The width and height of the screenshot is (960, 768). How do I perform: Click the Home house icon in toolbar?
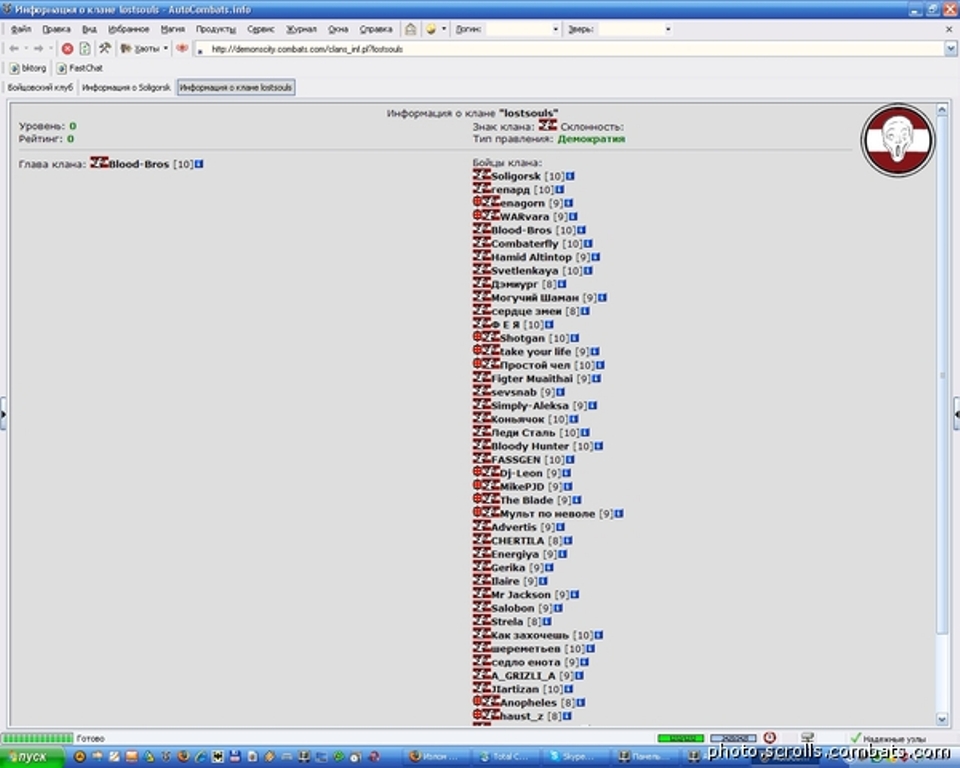pos(410,29)
